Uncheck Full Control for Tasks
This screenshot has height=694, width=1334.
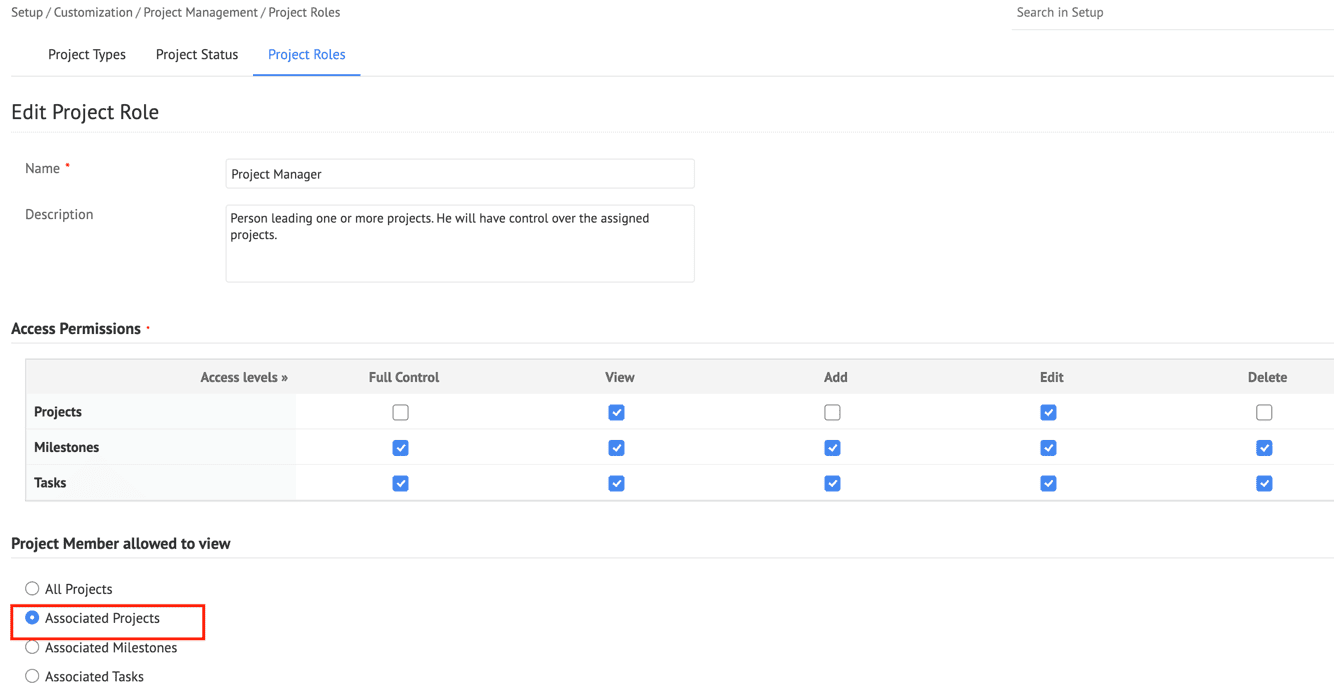click(401, 484)
